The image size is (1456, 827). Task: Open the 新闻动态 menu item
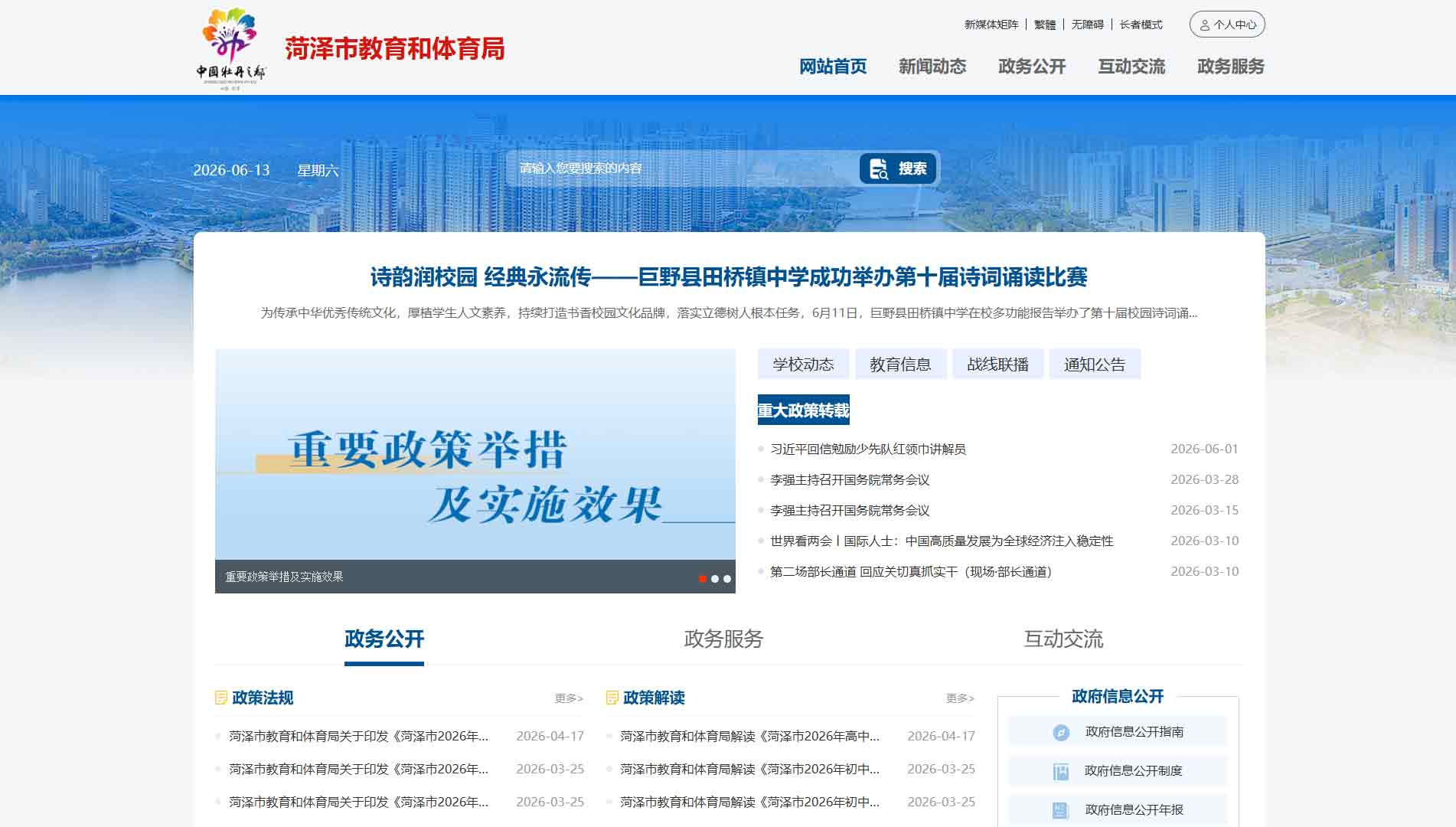coord(932,67)
